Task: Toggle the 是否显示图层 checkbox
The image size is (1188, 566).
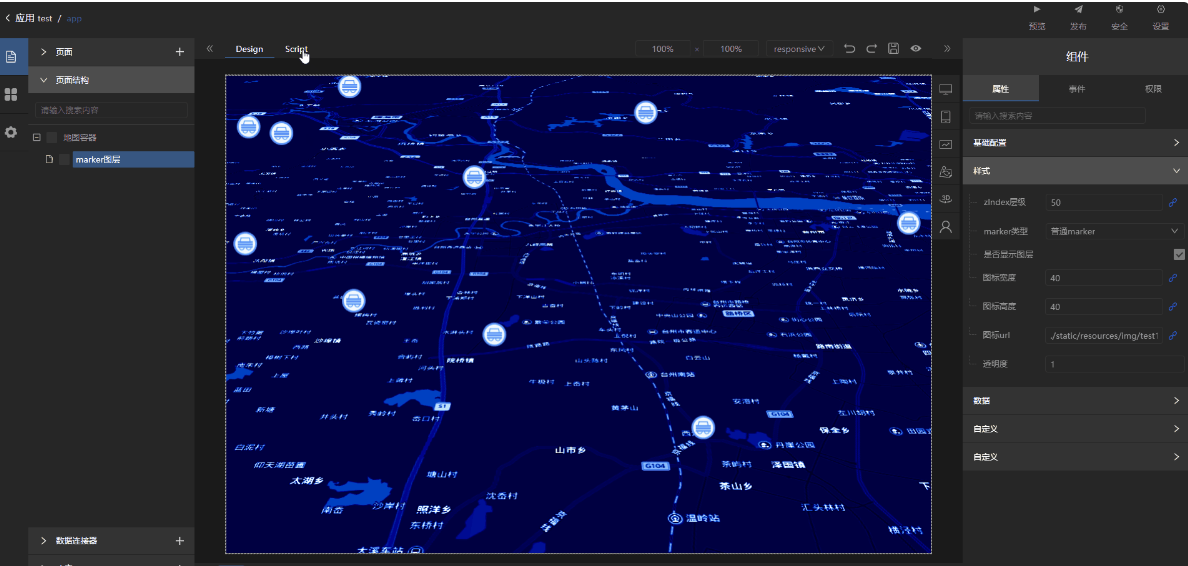Action: pyautogui.click(x=1178, y=255)
